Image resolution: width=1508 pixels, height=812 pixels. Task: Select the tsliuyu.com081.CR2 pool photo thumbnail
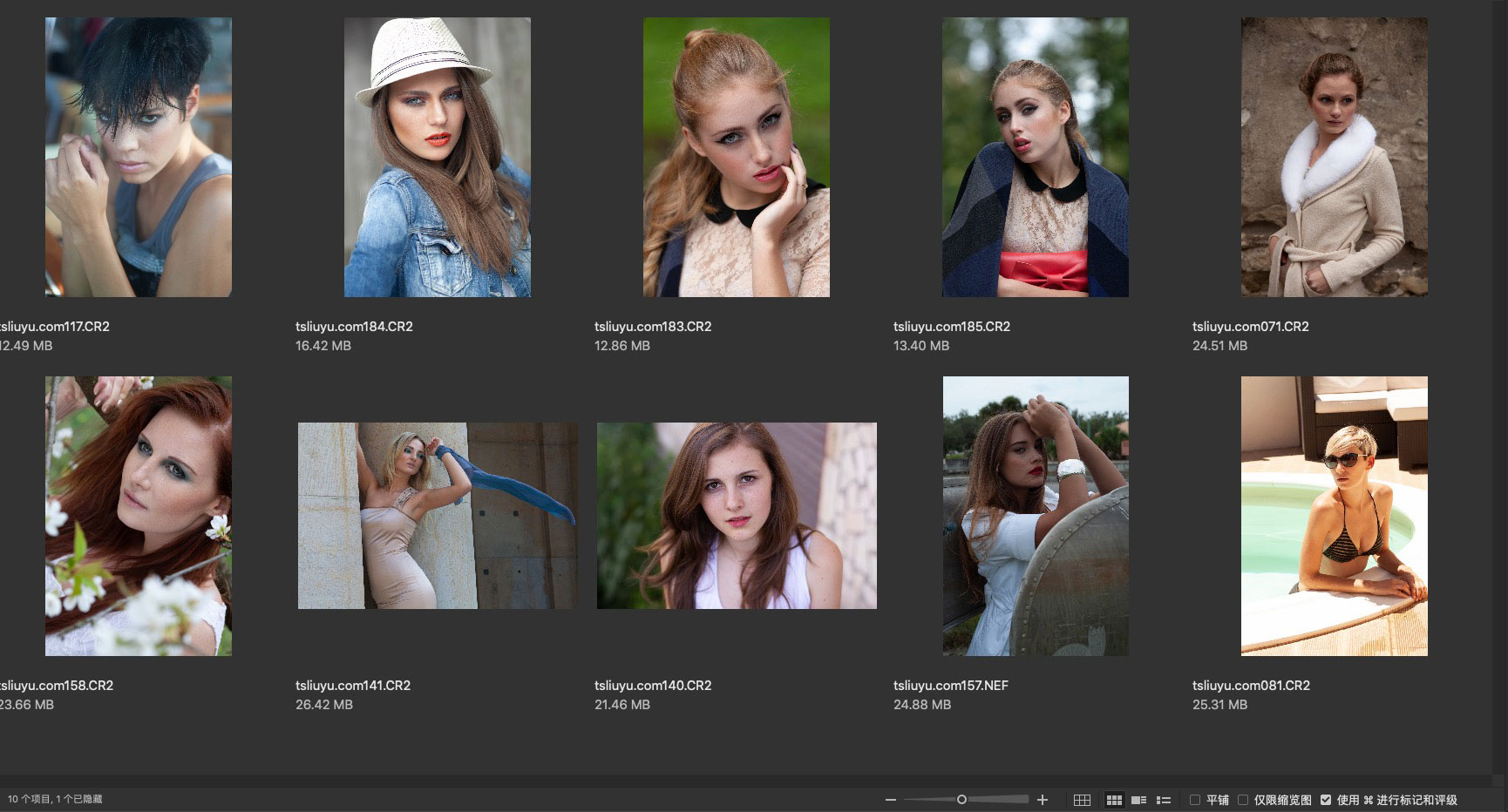(1334, 516)
